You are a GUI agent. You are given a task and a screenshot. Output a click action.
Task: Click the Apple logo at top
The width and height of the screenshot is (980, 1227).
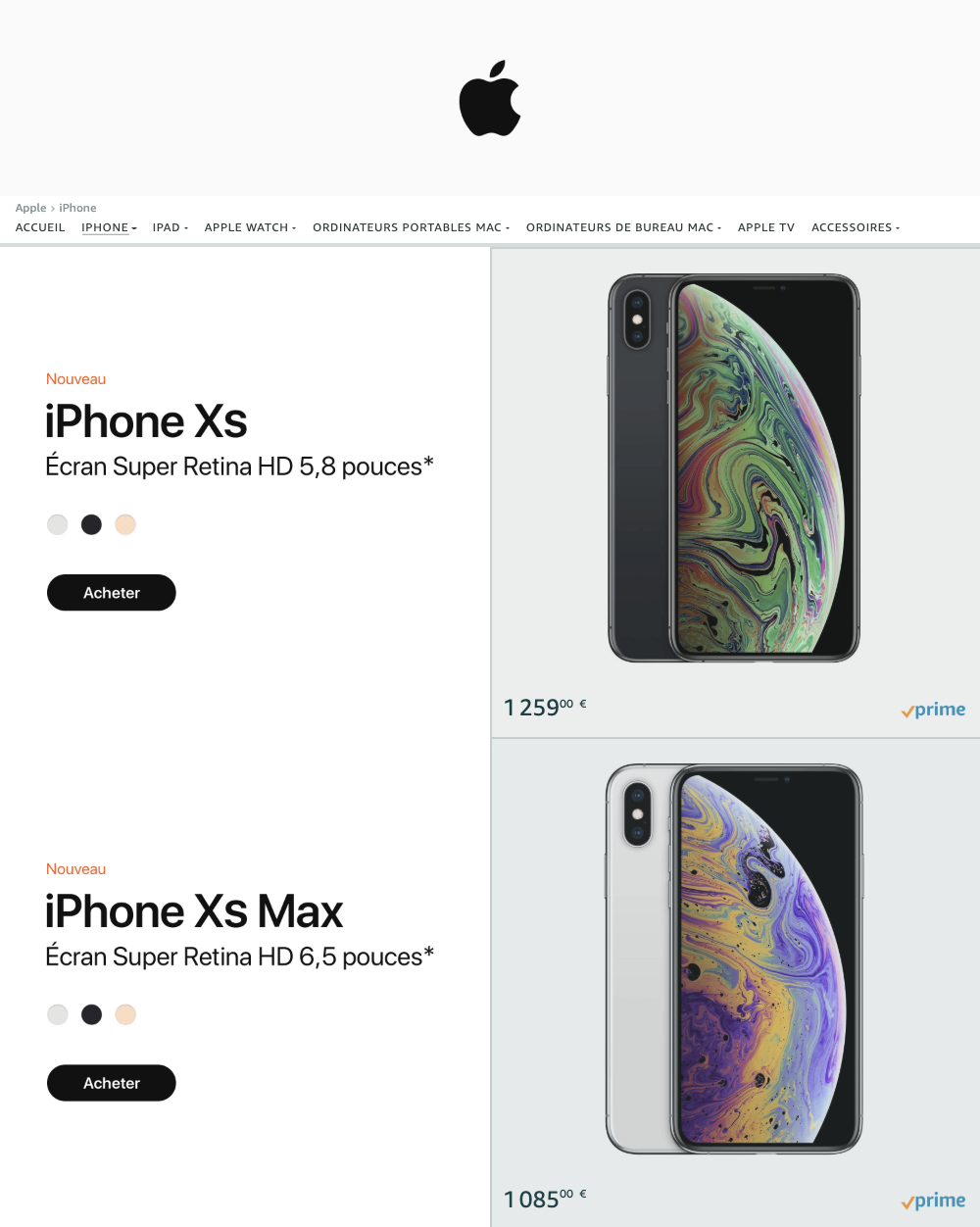coord(490,98)
